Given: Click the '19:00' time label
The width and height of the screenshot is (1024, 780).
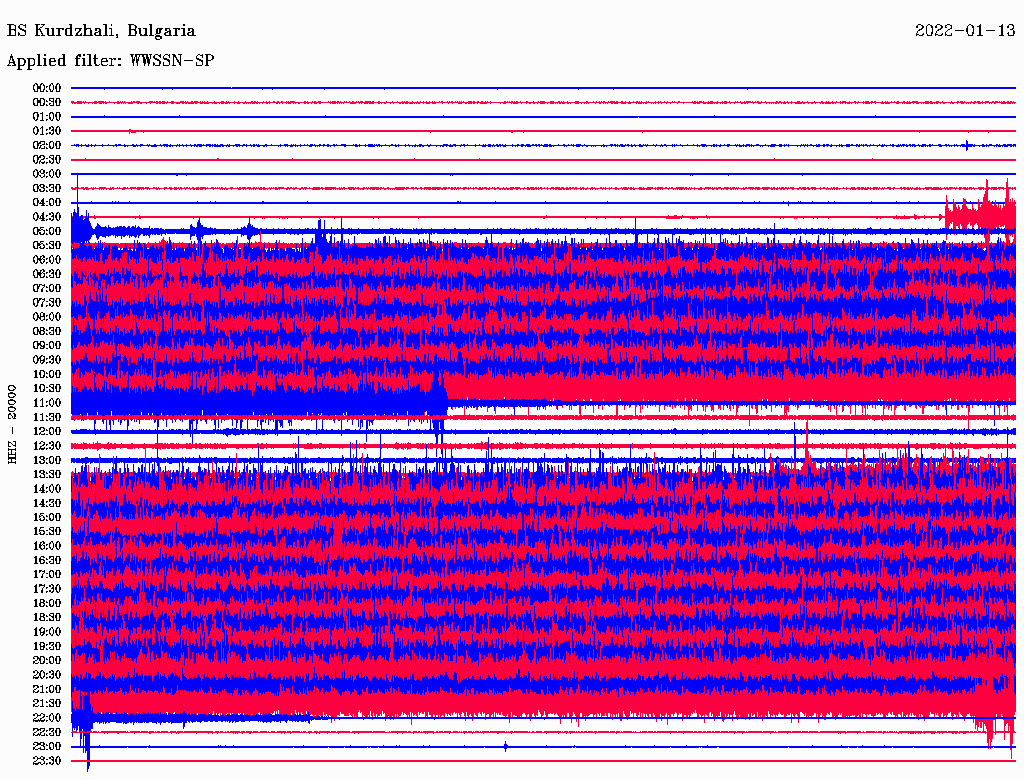Looking at the screenshot, I should (46, 632).
